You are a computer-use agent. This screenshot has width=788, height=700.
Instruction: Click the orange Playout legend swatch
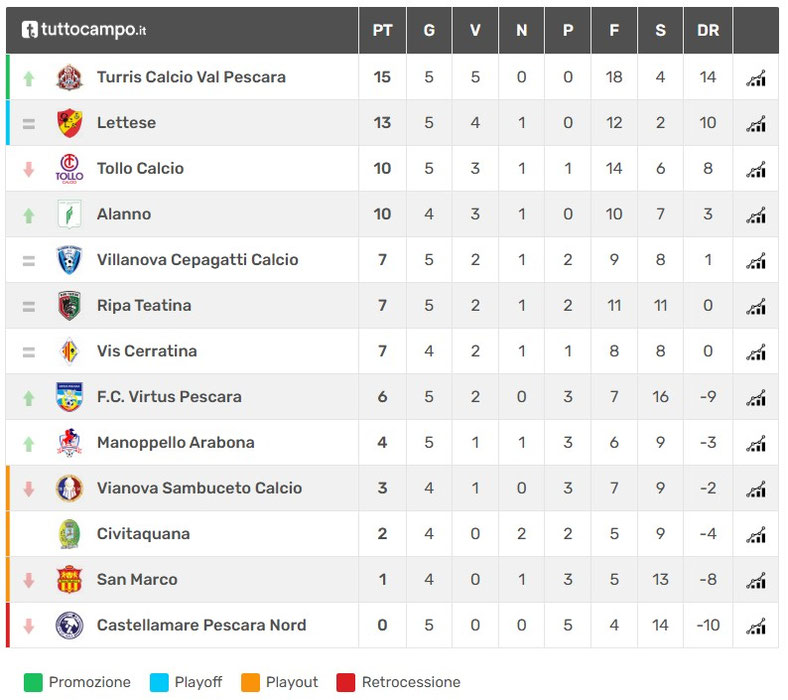pyautogui.click(x=250, y=683)
